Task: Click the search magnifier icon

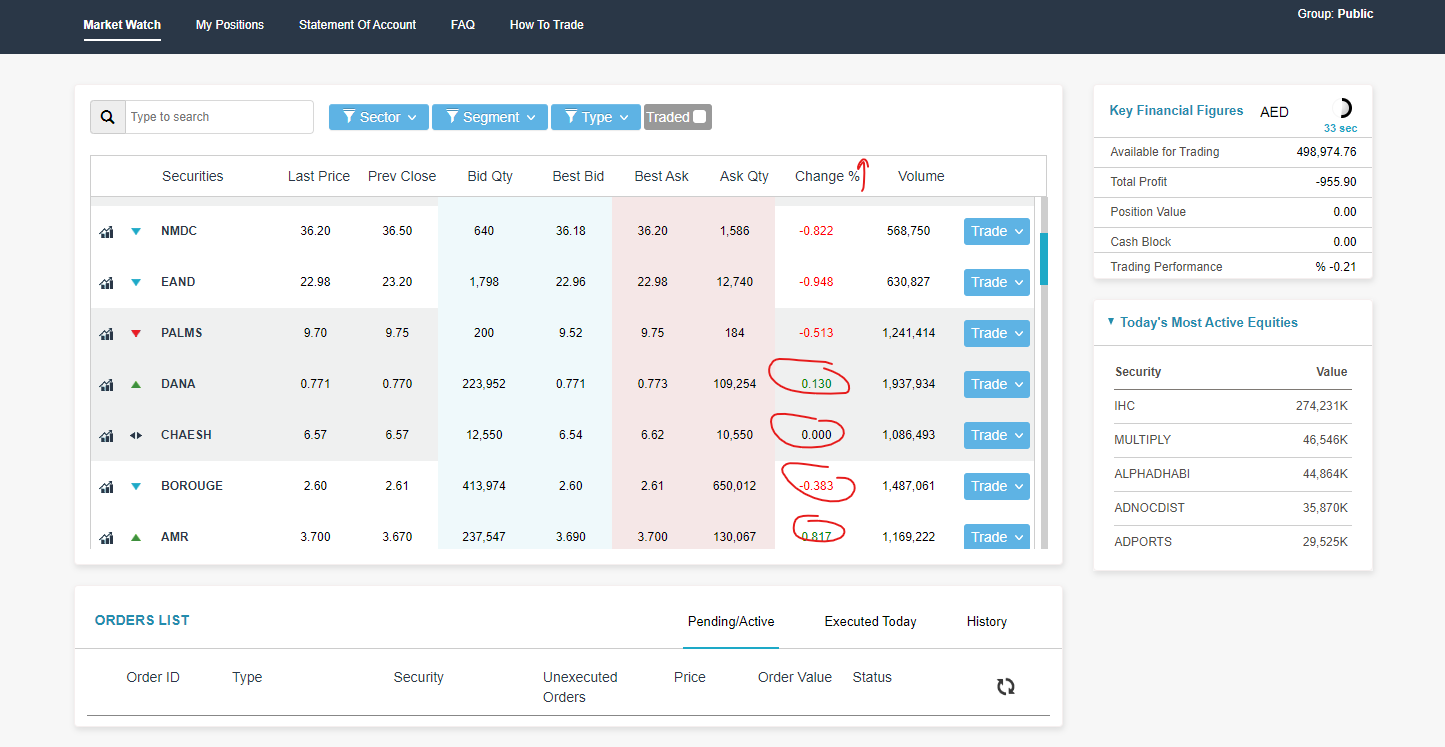Action: point(107,117)
